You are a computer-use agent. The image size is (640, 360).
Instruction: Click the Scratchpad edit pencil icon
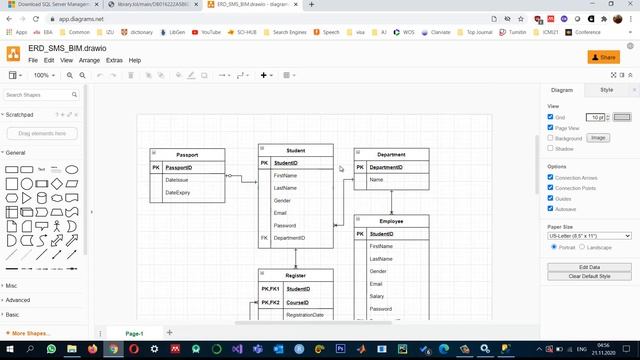(69, 115)
